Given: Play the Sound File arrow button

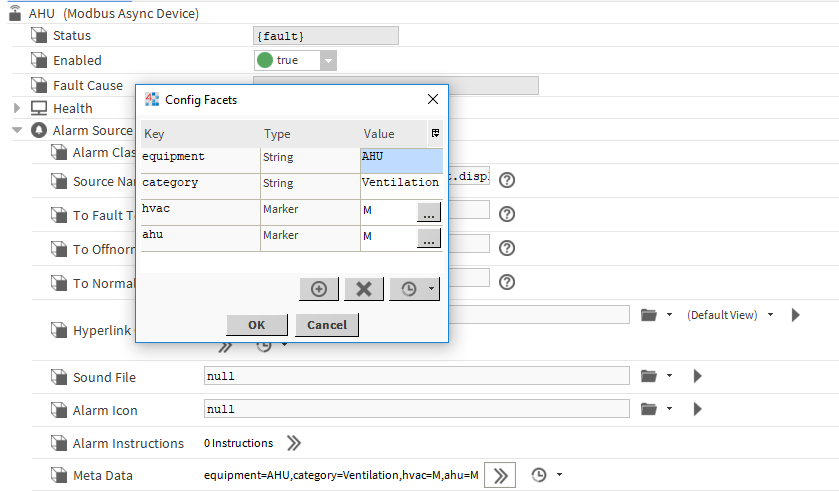Looking at the screenshot, I should (698, 376).
